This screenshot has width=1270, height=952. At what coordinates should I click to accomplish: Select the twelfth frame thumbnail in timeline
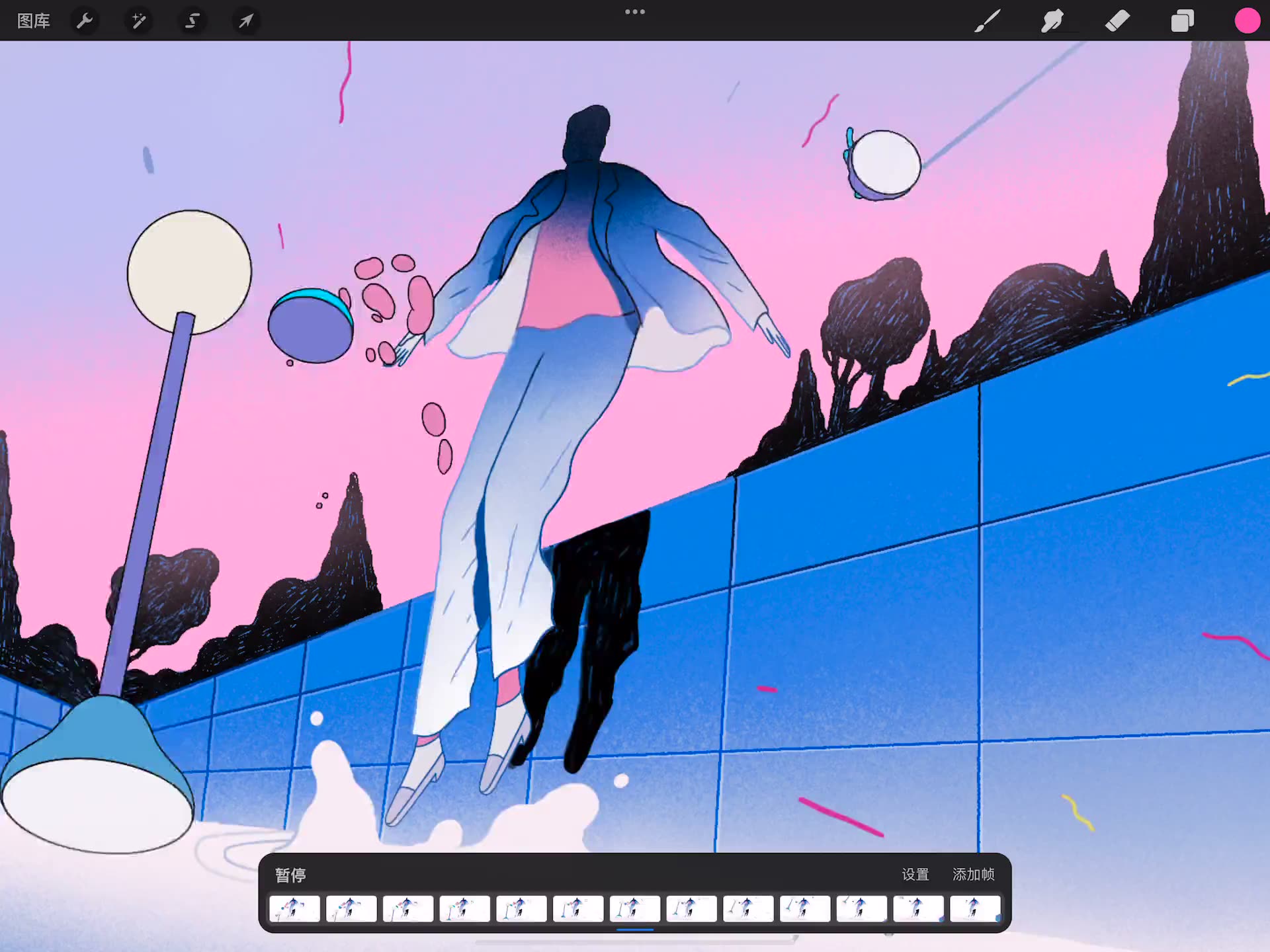point(918,909)
